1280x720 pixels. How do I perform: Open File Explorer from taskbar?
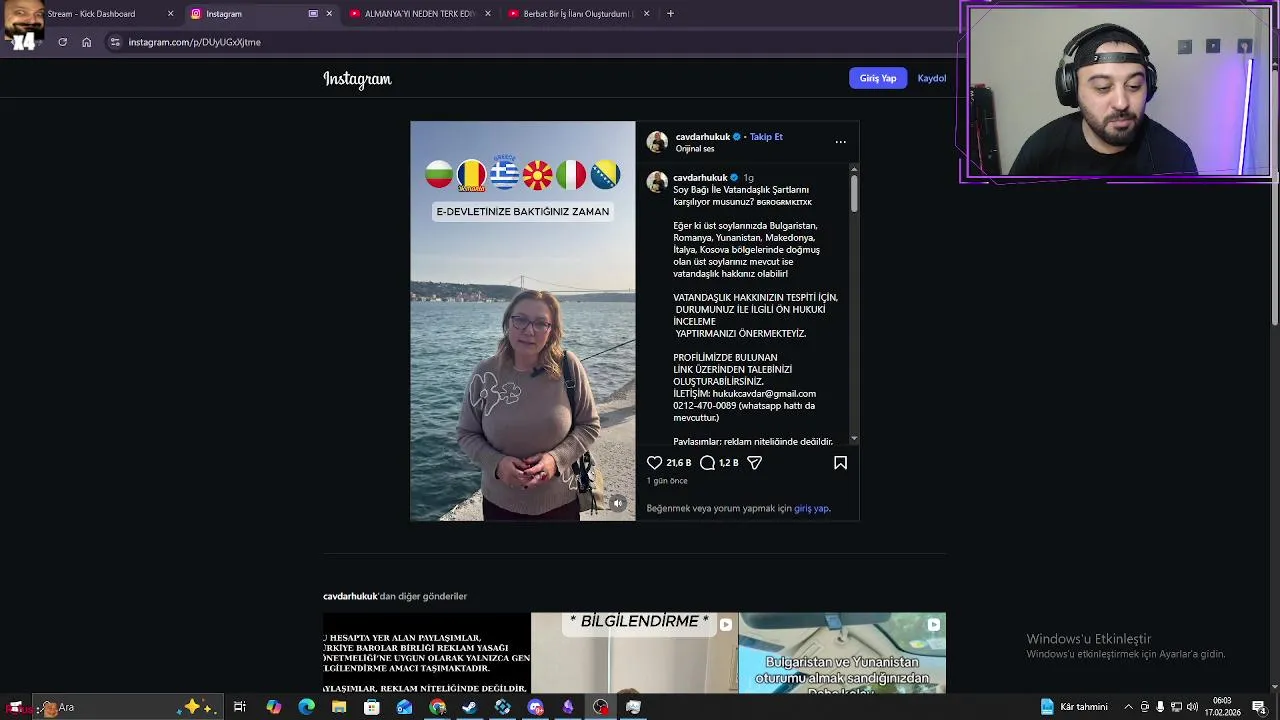pos(339,707)
